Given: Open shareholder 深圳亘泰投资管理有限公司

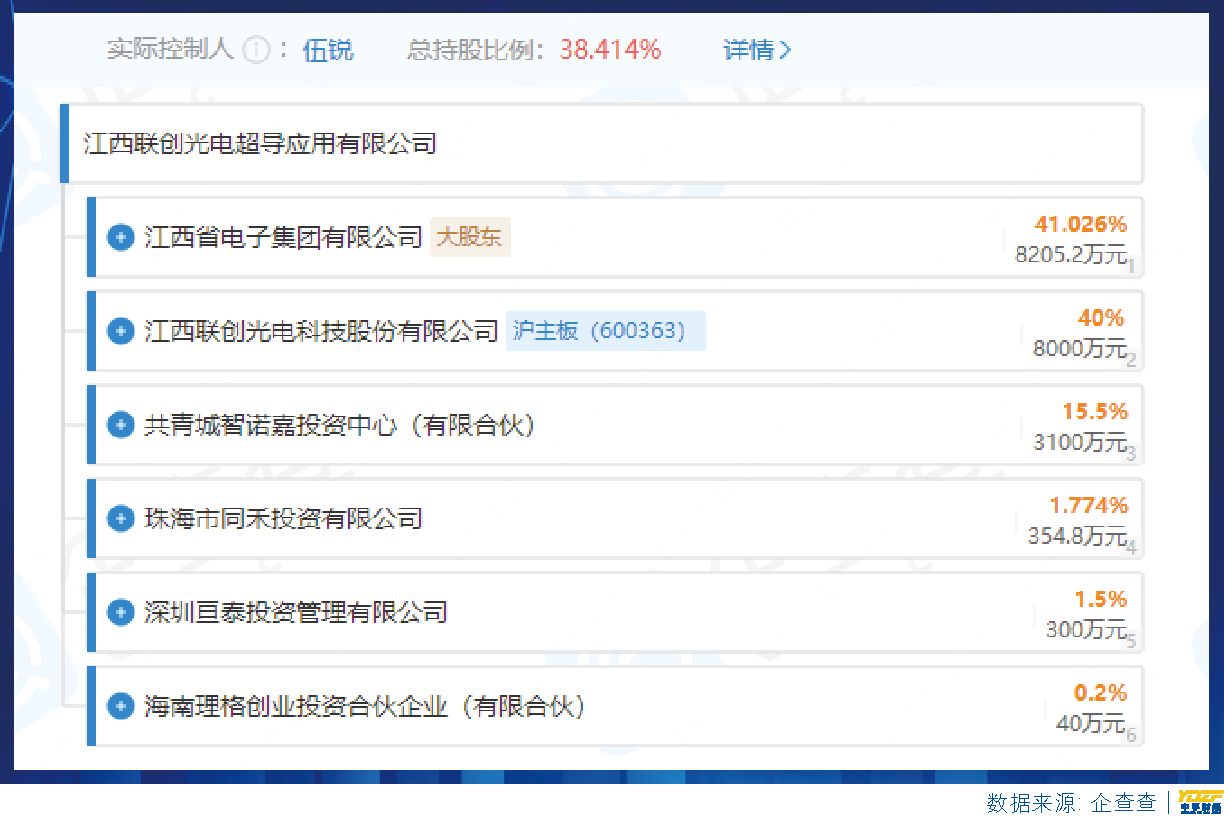Looking at the screenshot, I should tap(295, 612).
